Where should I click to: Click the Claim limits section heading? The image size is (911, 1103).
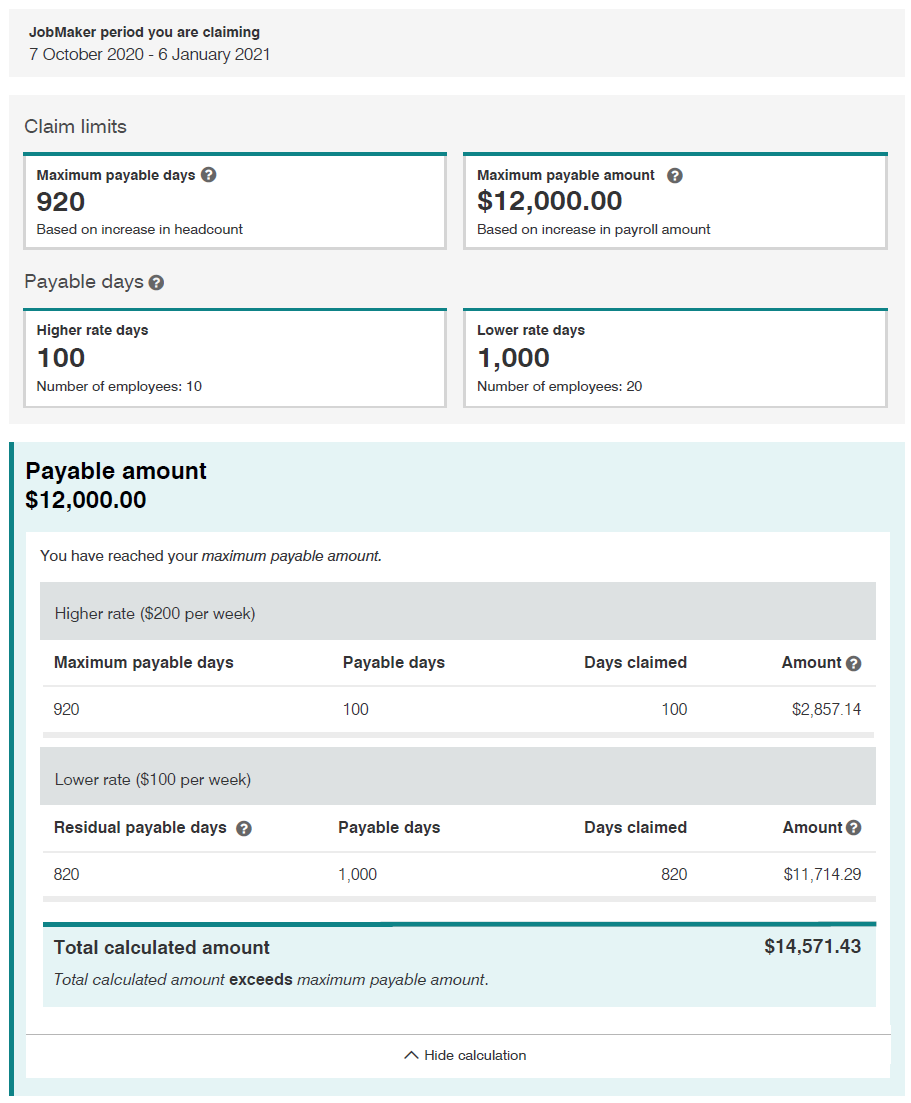pyautogui.click(x=76, y=127)
